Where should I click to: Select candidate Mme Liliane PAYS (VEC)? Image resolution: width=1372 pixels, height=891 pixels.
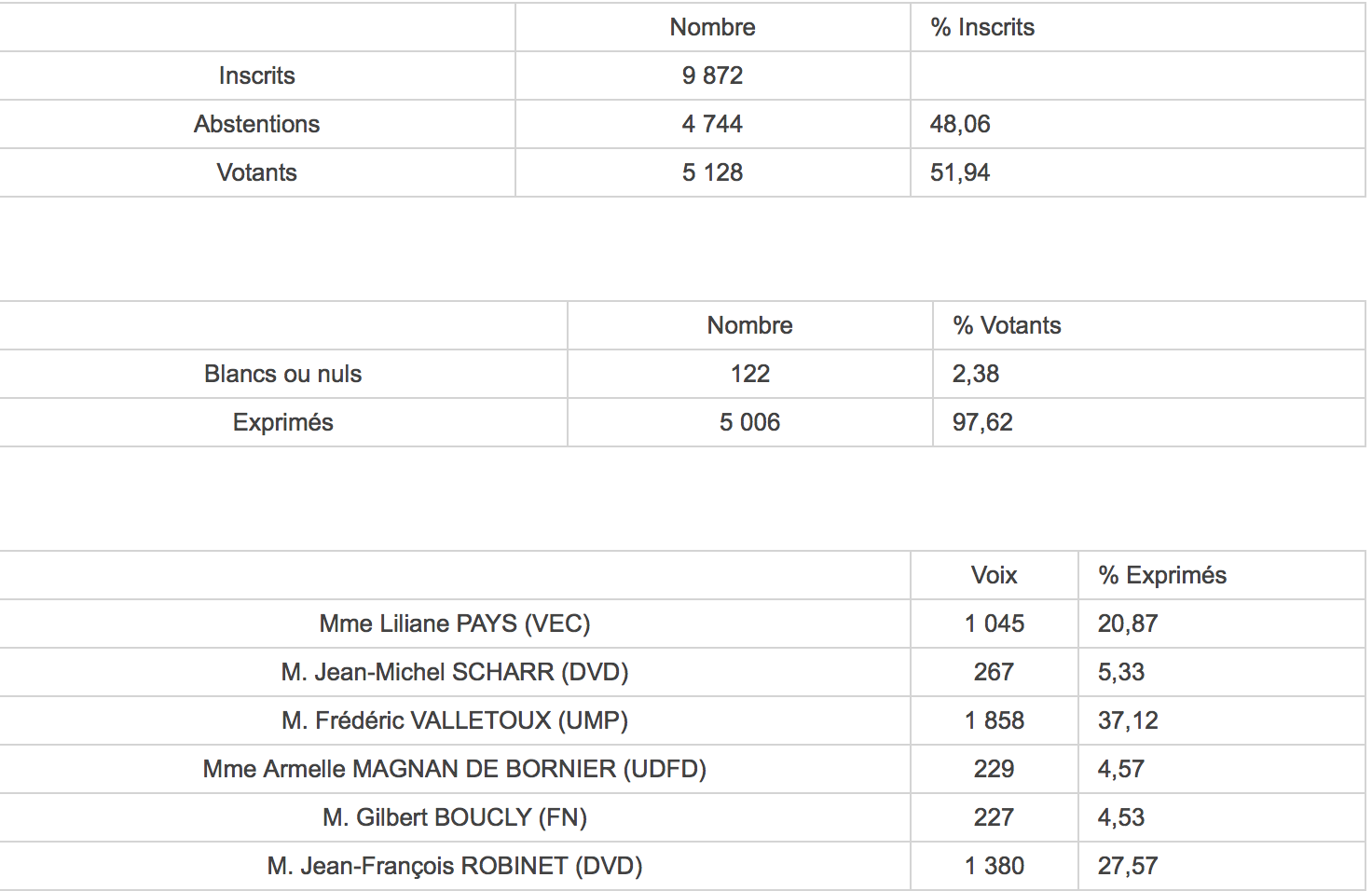pyautogui.click(x=455, y=624)
